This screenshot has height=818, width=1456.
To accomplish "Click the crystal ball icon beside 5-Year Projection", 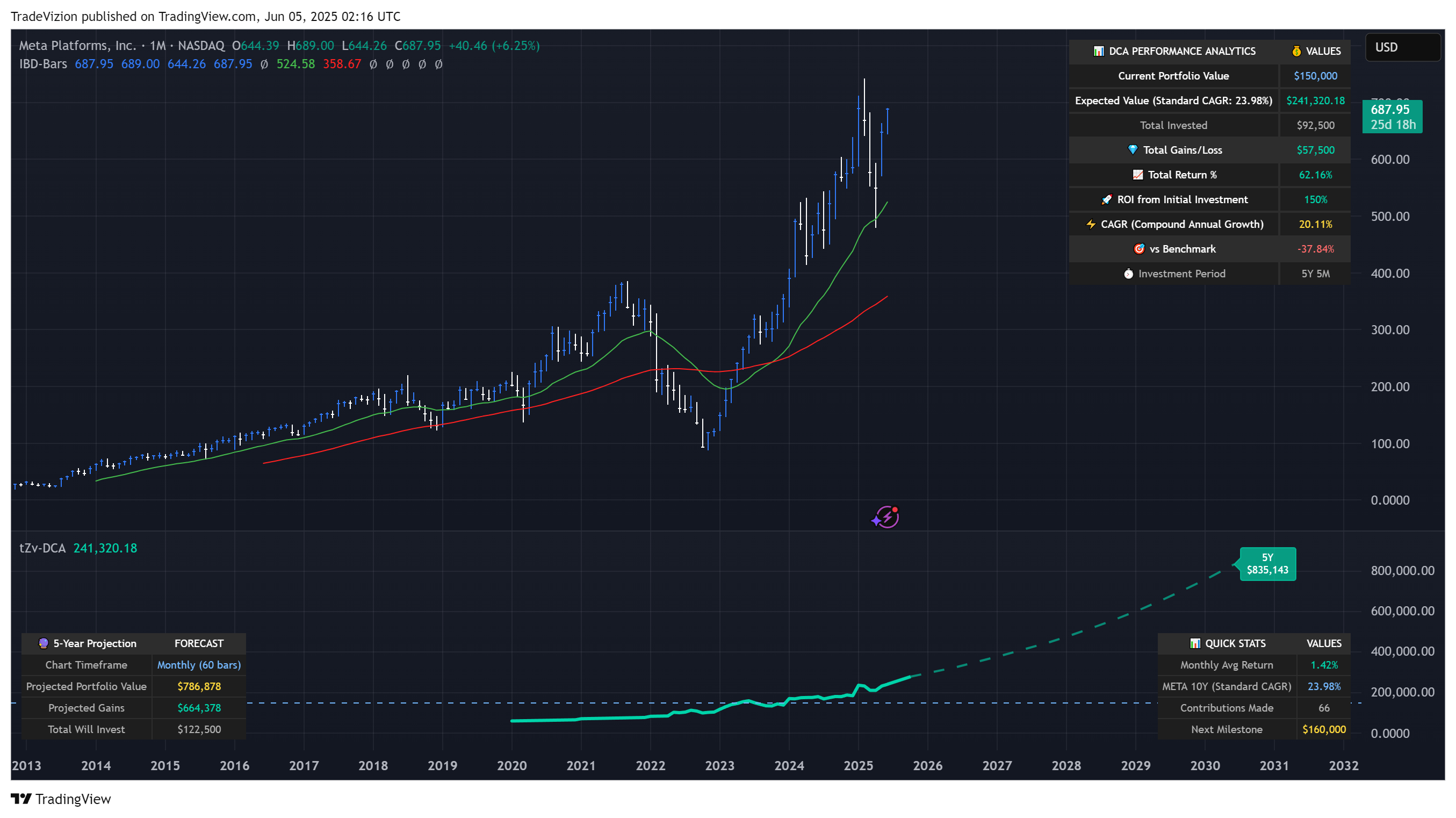I will [44, 643].
